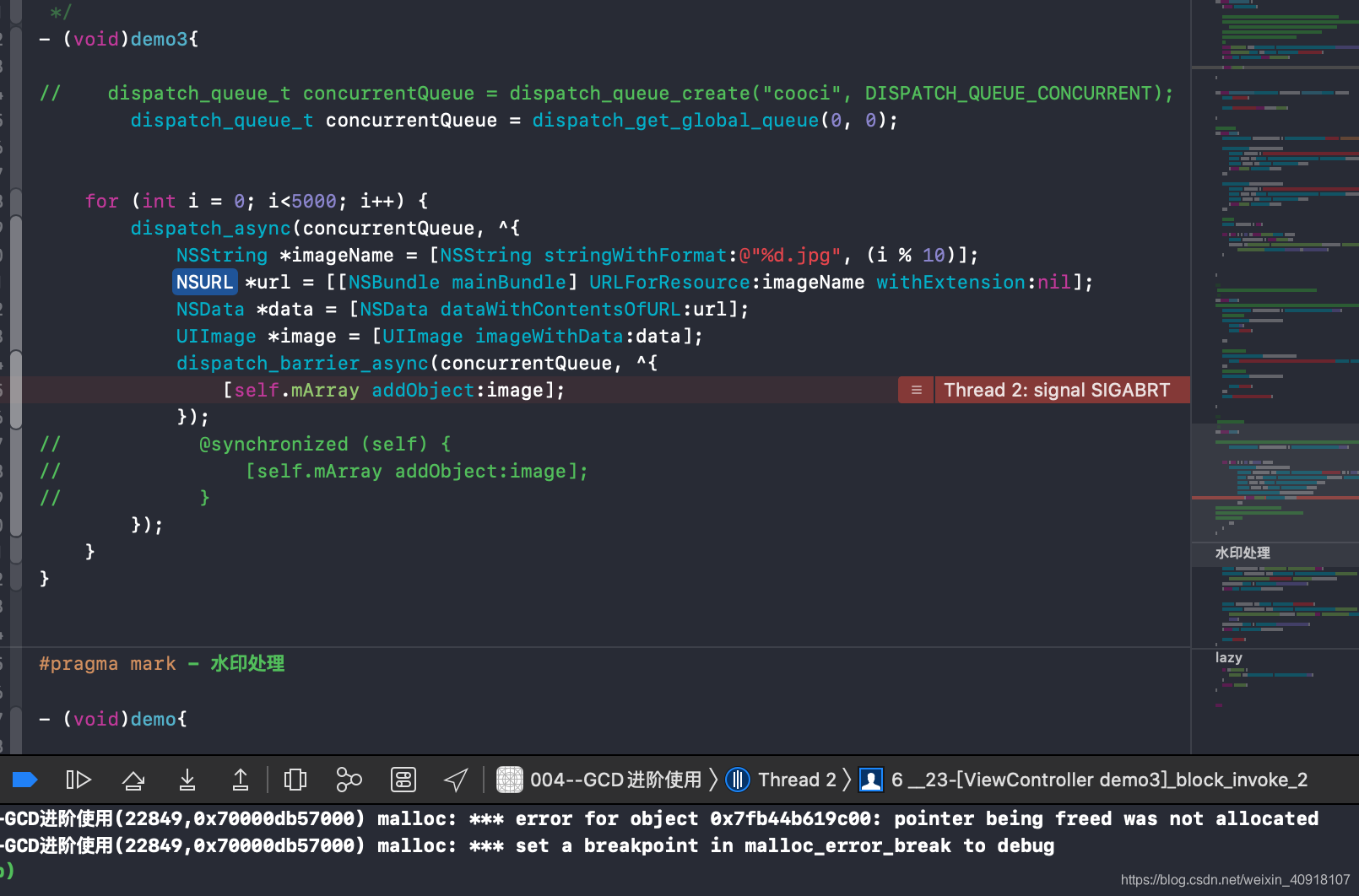Click the Simulate Location arrow icon

point(456,780)
